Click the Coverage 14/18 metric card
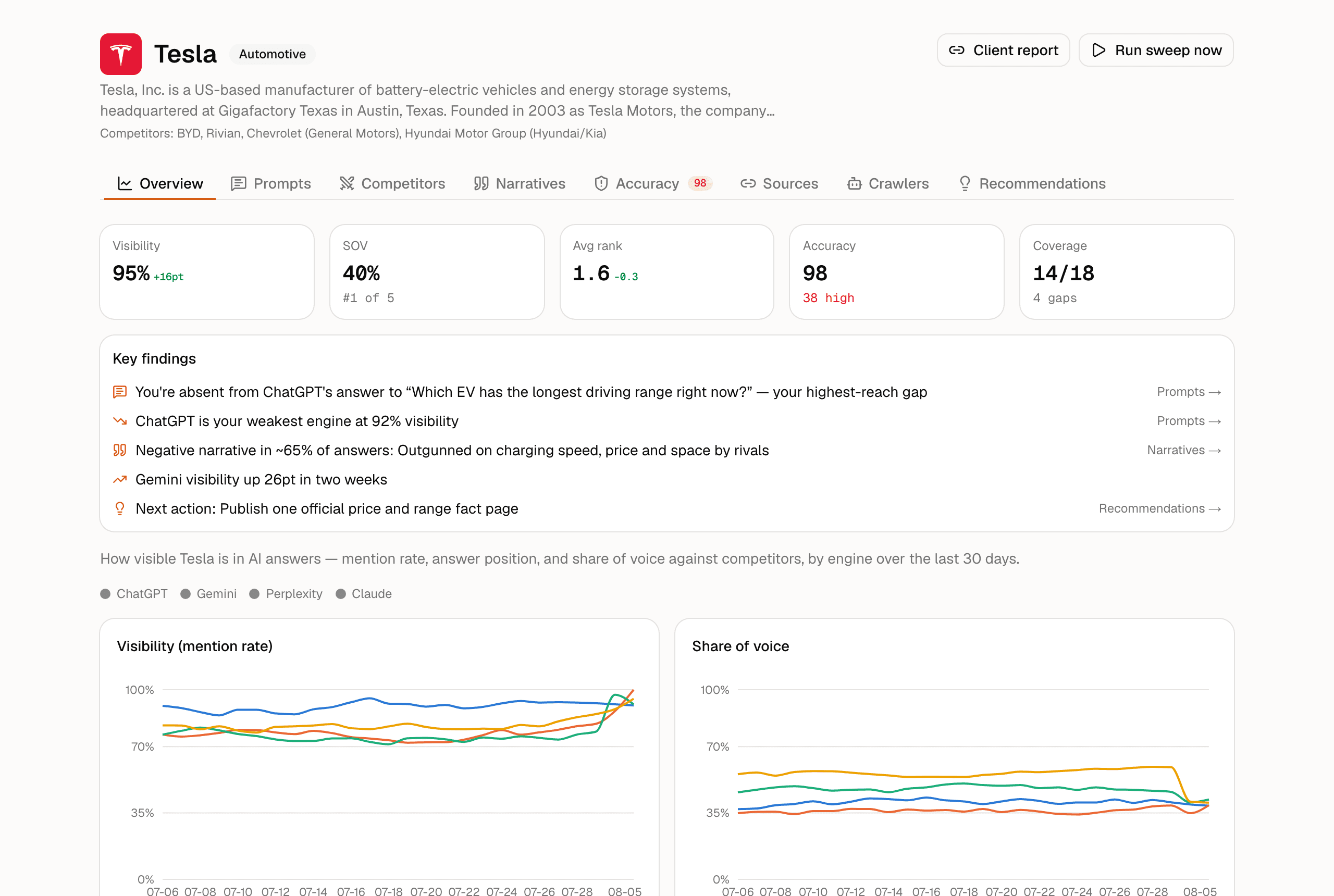The image size is (1334, 896). [1127, 272]
